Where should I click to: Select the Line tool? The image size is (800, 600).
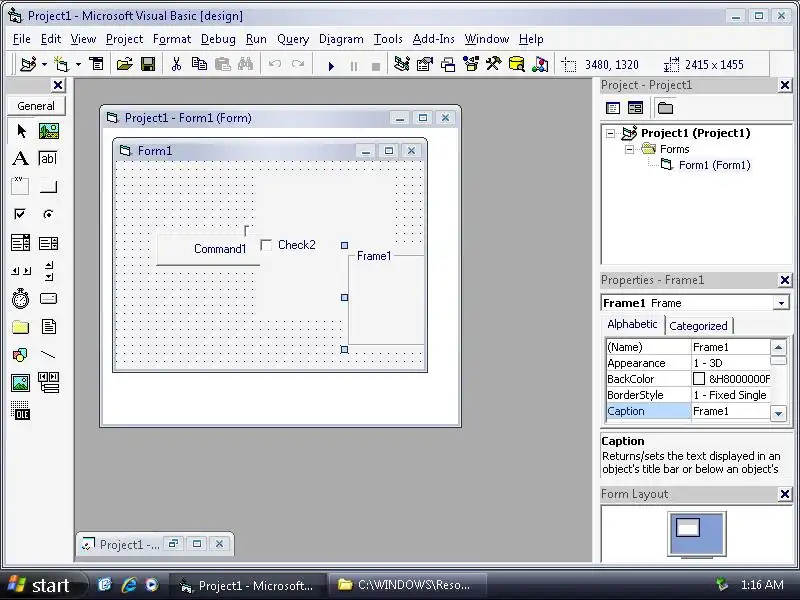click(x=49, y=355)
